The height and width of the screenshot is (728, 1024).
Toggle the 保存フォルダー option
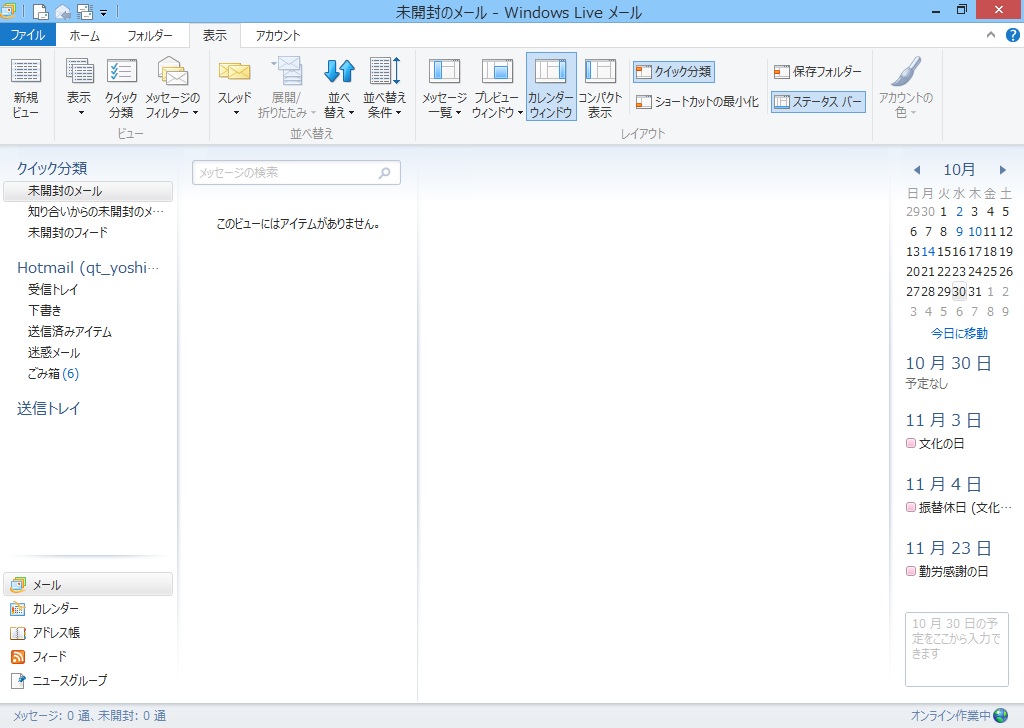817,72
